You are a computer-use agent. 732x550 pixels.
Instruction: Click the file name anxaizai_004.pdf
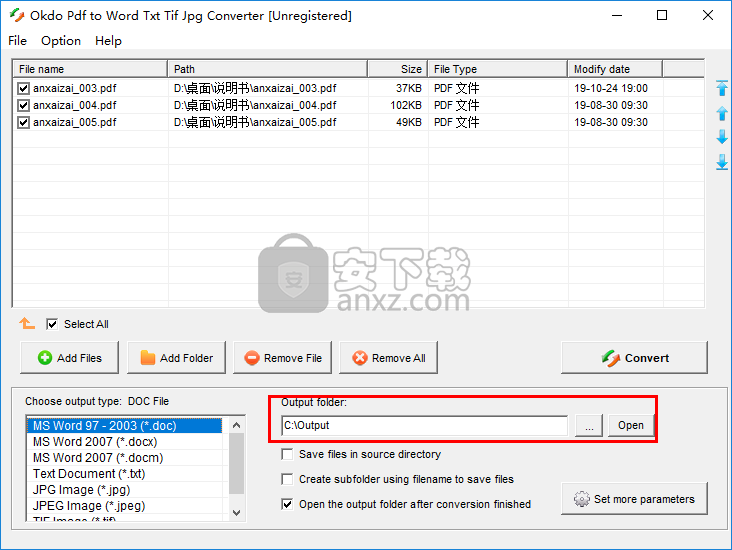(75, 106)
